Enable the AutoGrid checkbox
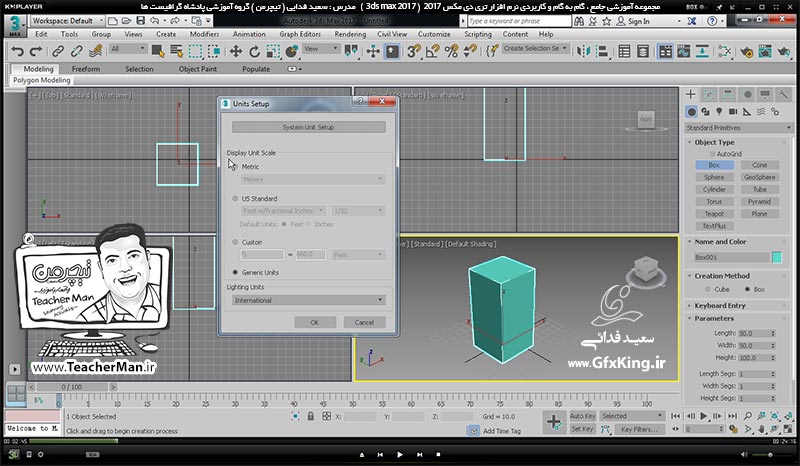The image size is (800, 466). click(712, 154)
